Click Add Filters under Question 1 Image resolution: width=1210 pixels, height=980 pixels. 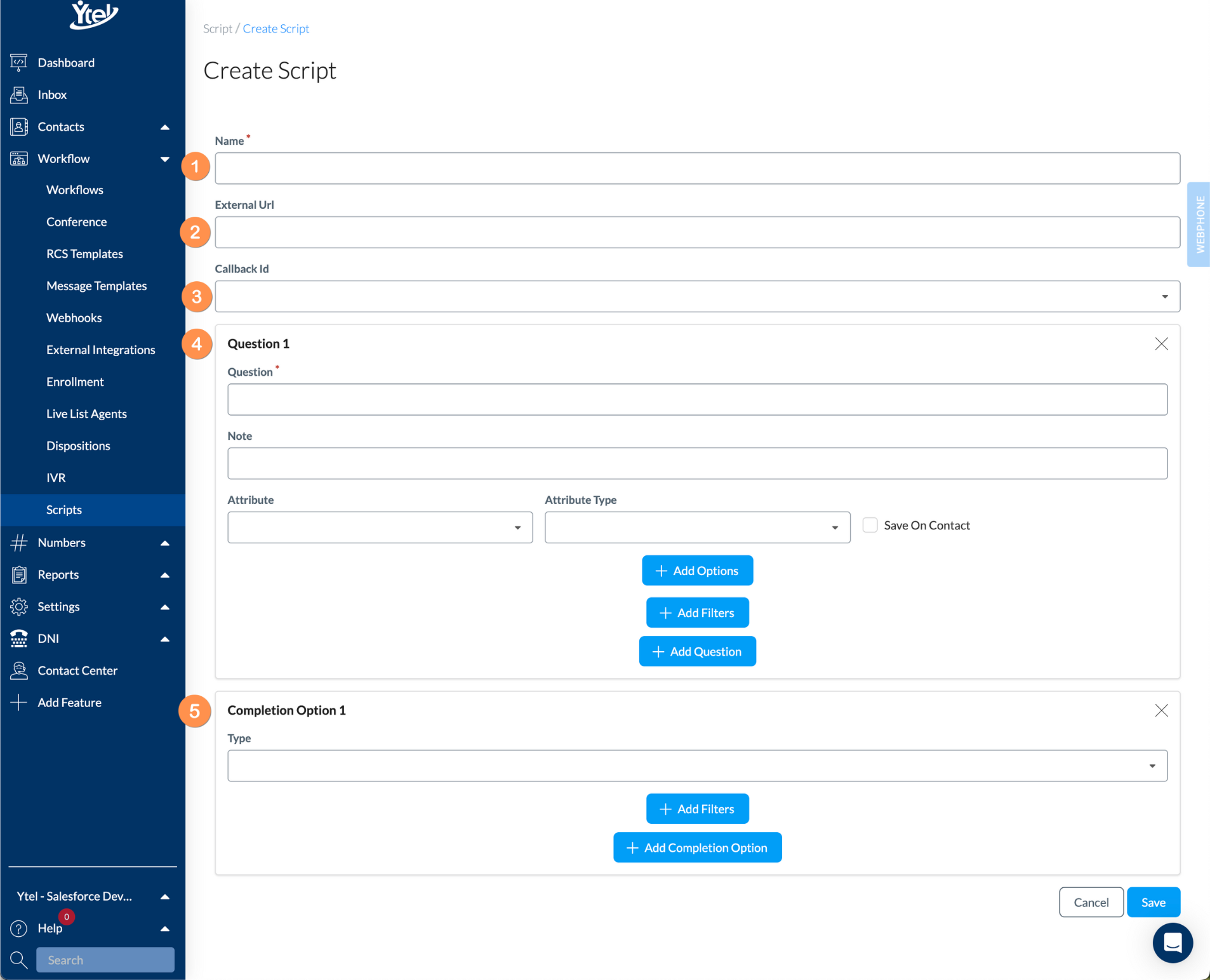[697, 612]
